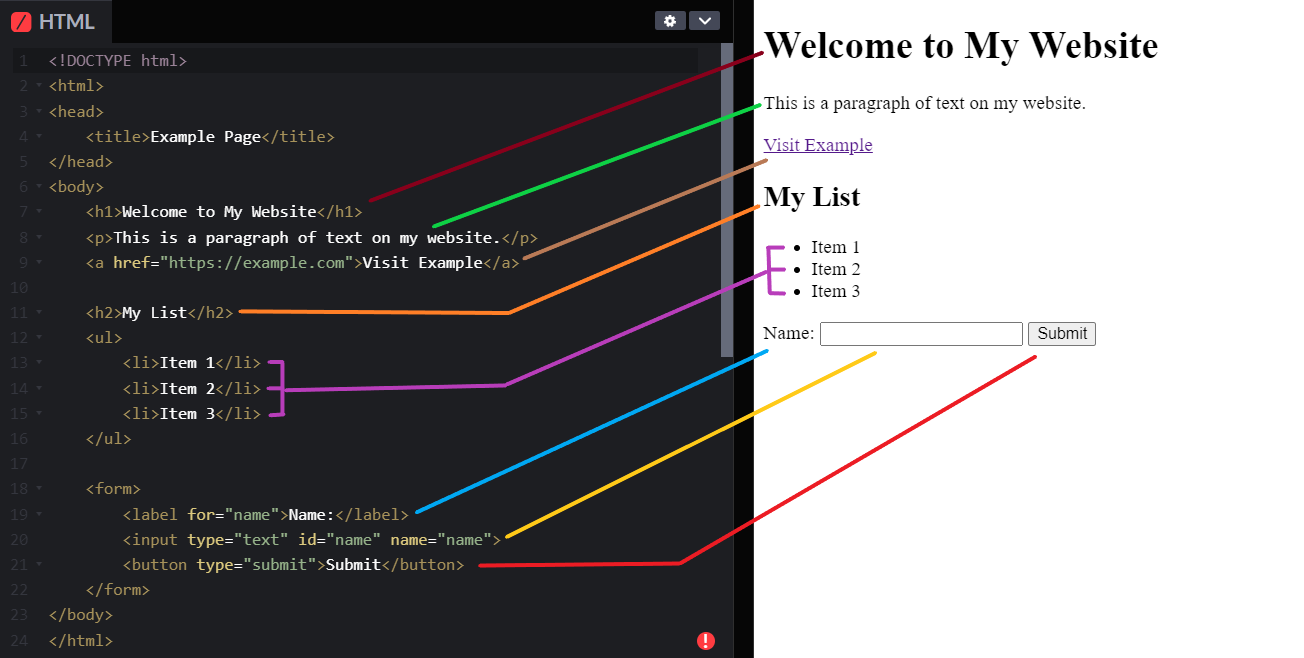Fold the h2 element on line 11

pos(38,312)
